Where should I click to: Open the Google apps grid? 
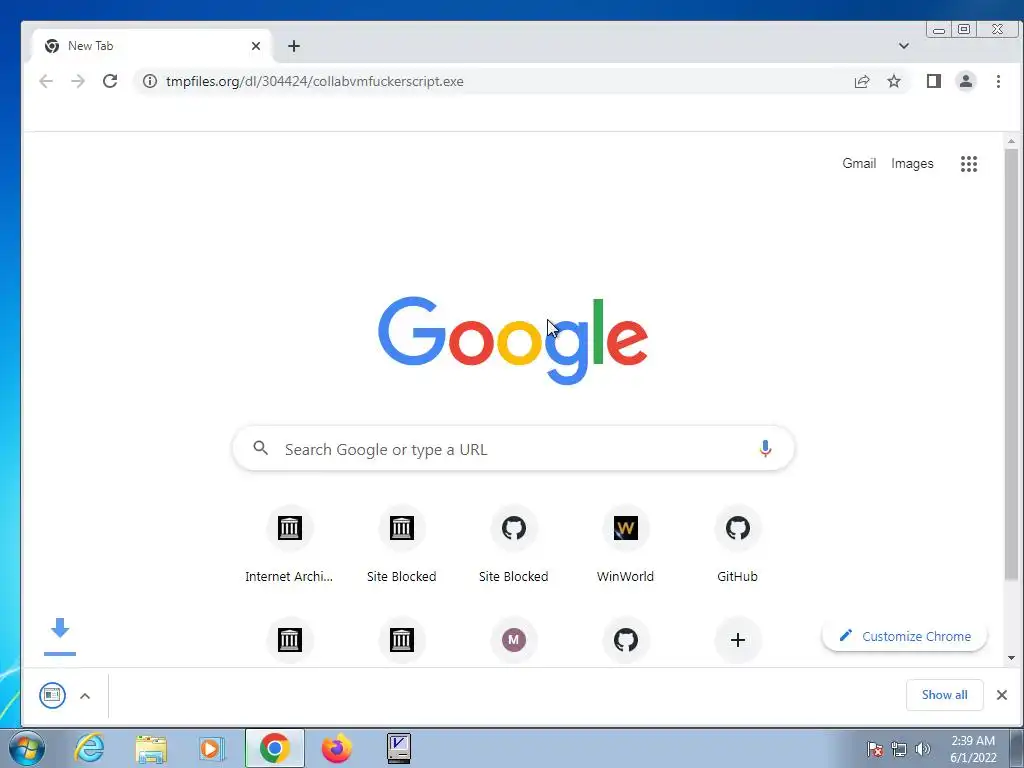click(x=969, y=164)
